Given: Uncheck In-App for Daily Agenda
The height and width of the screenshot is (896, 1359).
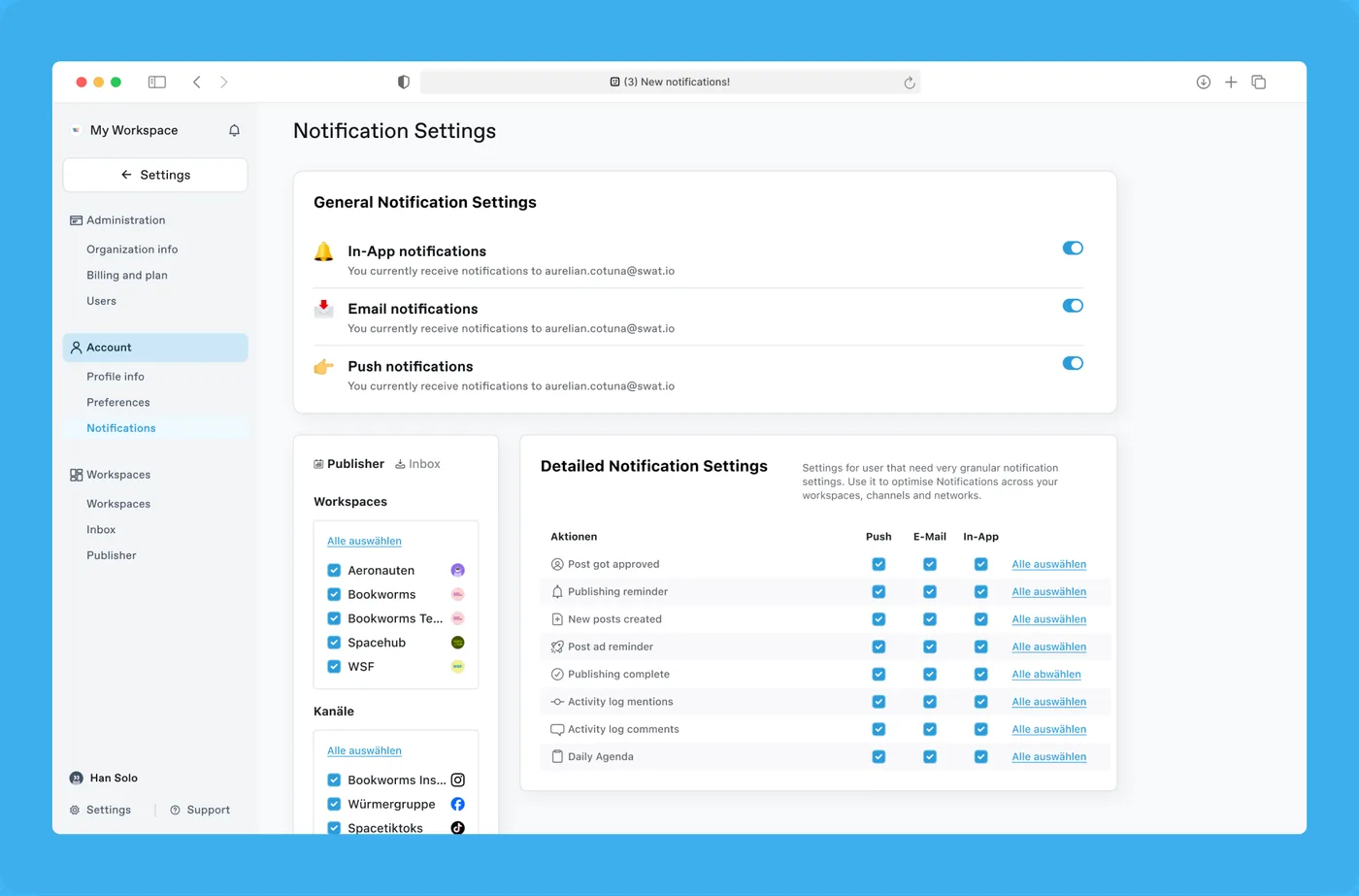Looking at the screenshot, I should tap(981, 757).
